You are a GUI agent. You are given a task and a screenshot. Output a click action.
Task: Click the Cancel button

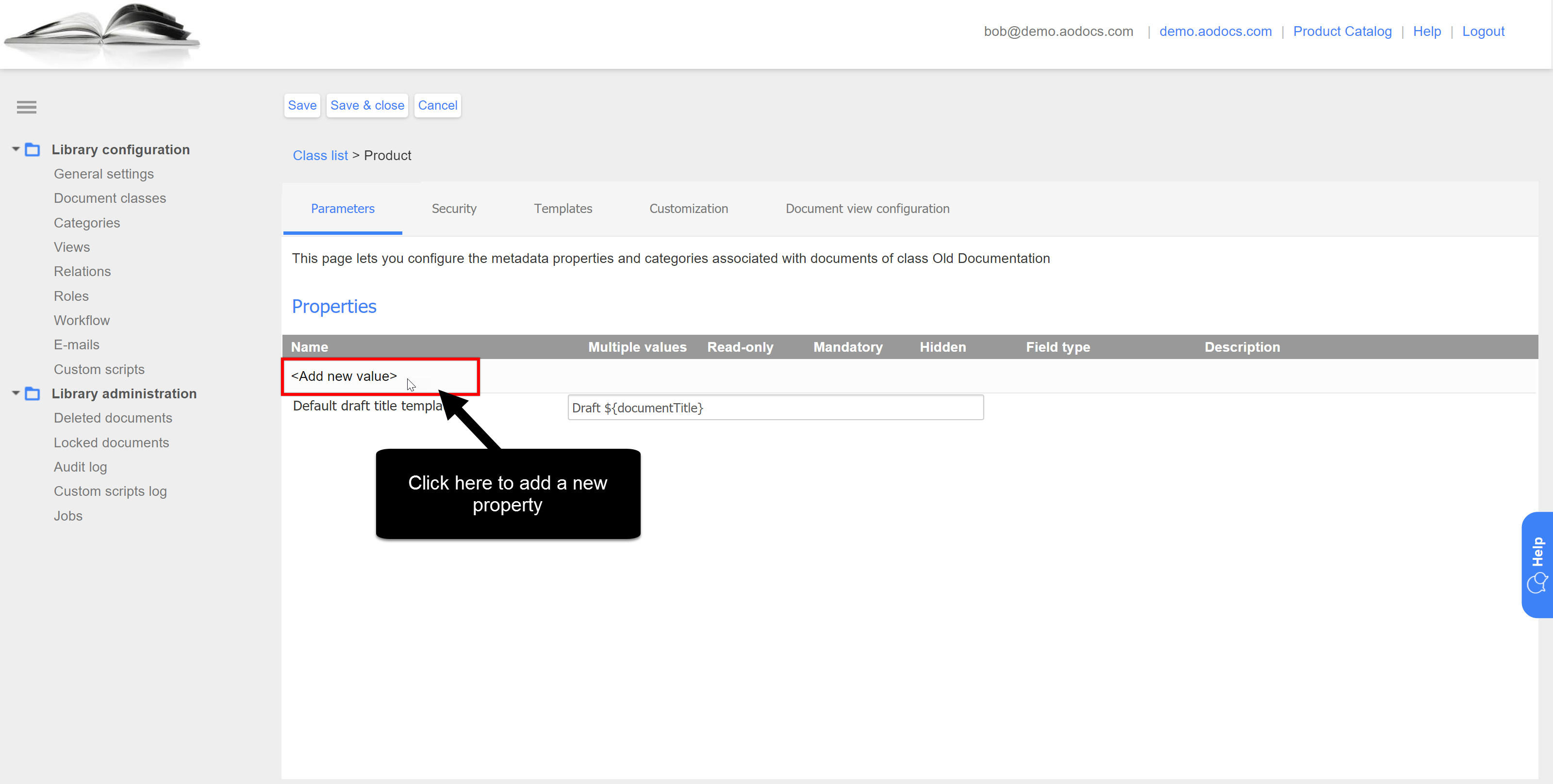[x=438, y=105]
